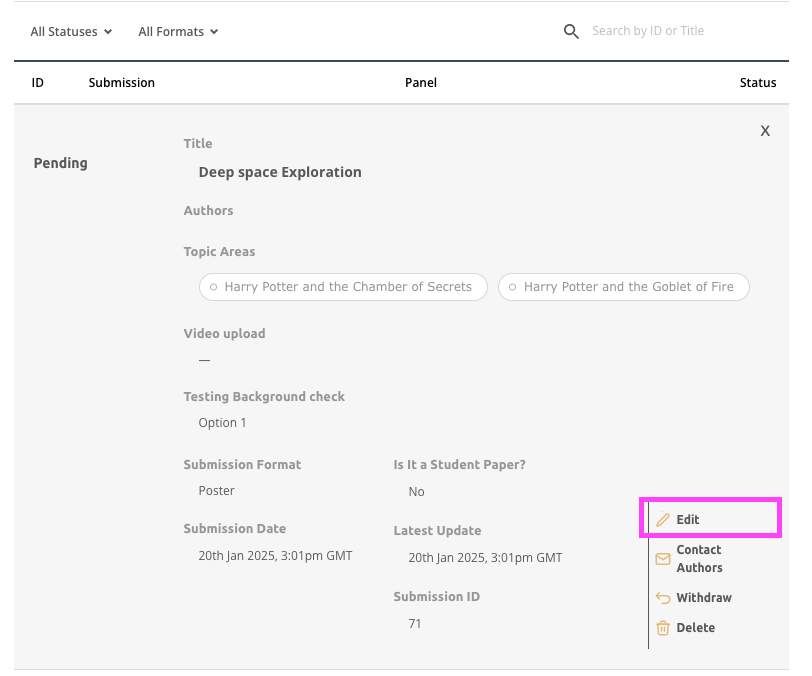Viewport: 812px width, 676px height.
Task: Click the envelope icon for Contact Authors
Action: (662, 559)
